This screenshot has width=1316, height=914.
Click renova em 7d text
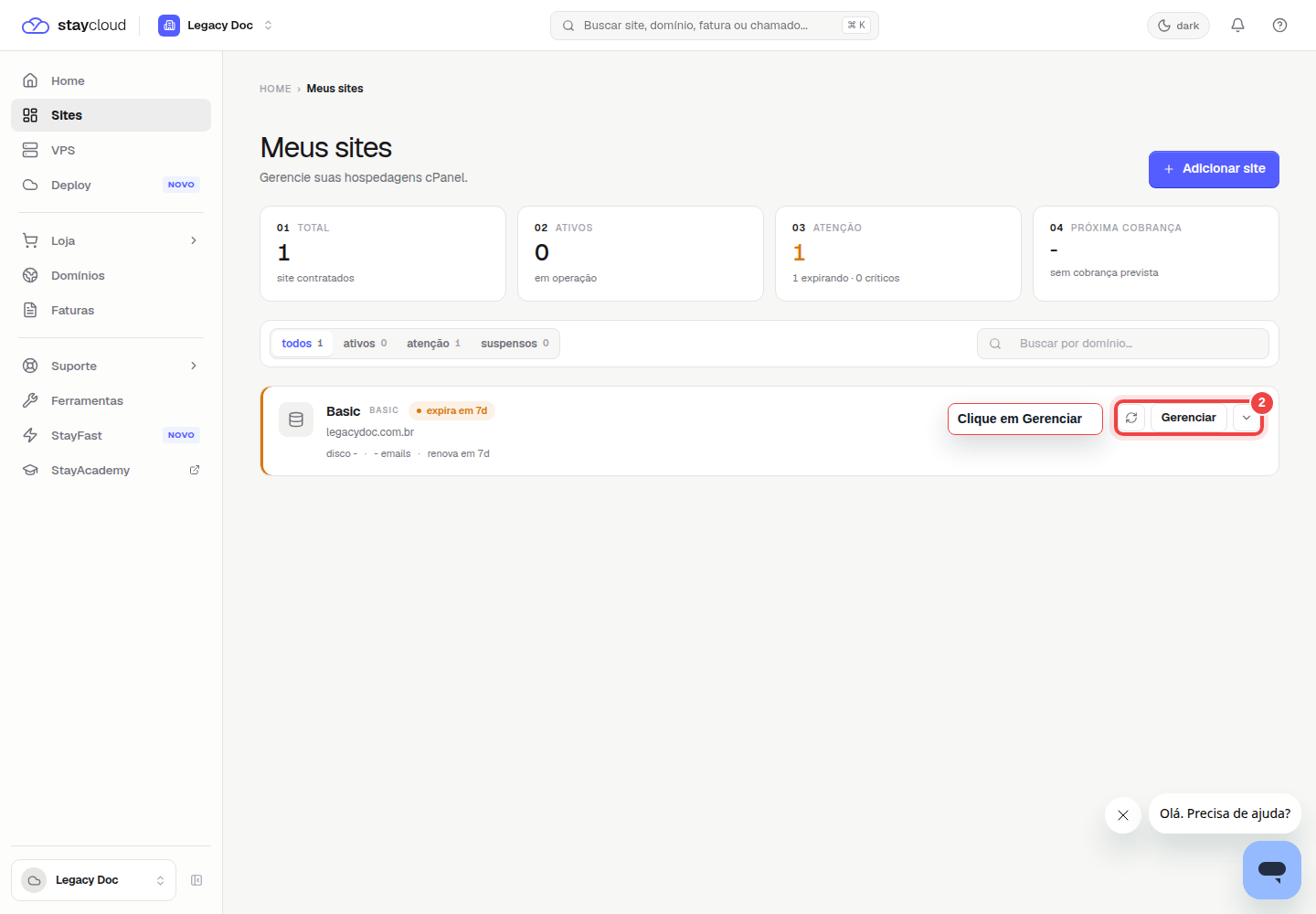pos(459,454)
